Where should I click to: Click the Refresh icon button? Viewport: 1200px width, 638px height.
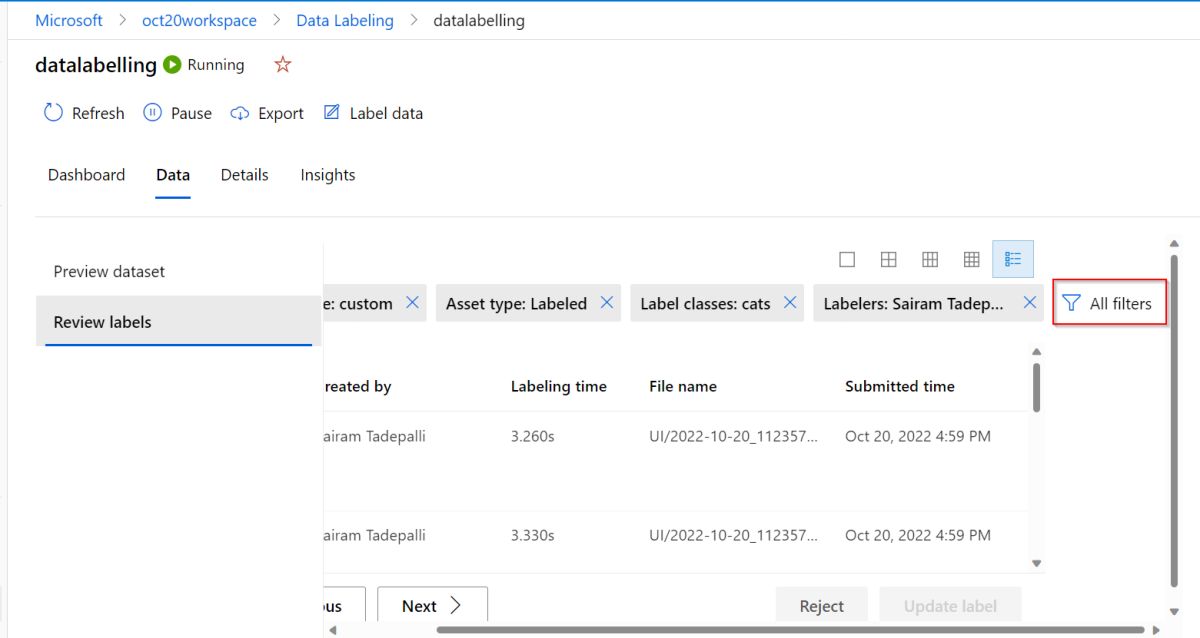pos(84,113)
